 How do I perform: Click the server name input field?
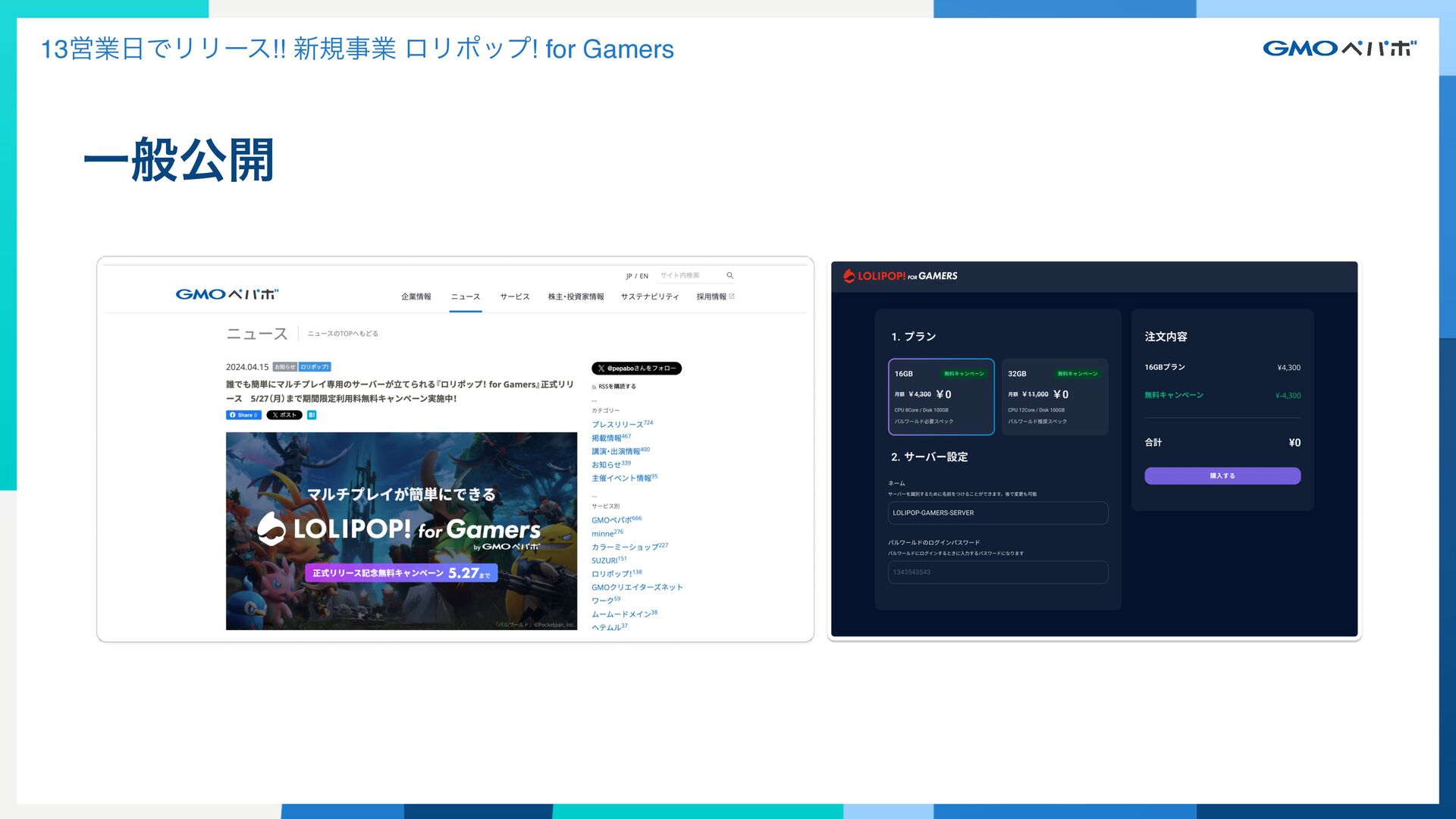coord(997,513)
